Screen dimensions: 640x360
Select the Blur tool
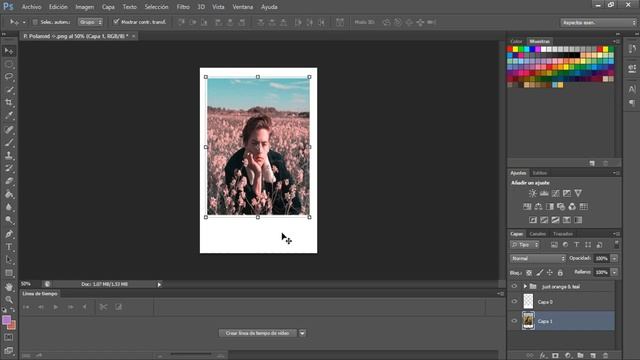tap(9, 207)
